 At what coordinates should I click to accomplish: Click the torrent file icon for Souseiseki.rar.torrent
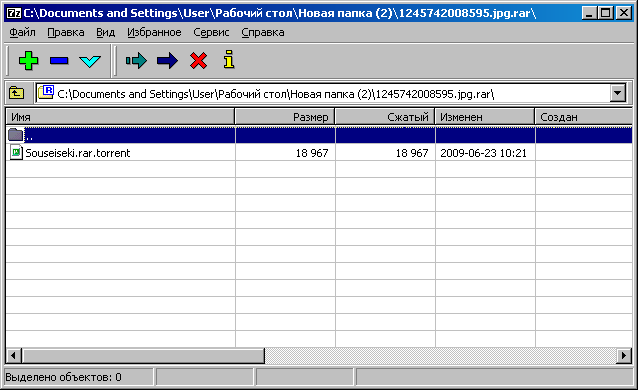16,152
